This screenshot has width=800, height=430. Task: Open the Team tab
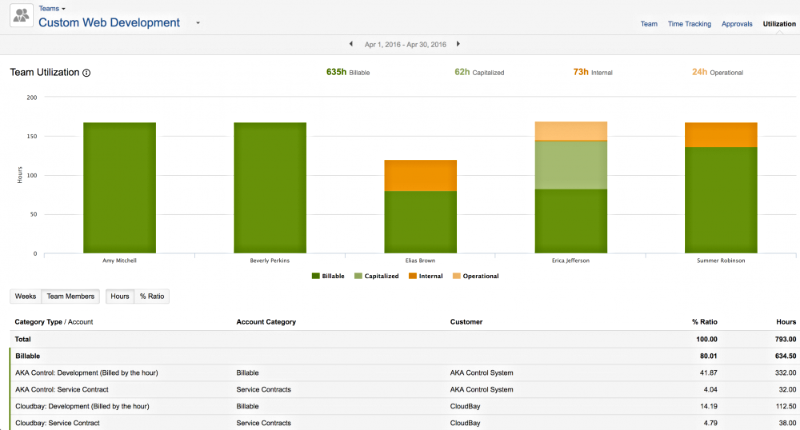tap(648, 23)
